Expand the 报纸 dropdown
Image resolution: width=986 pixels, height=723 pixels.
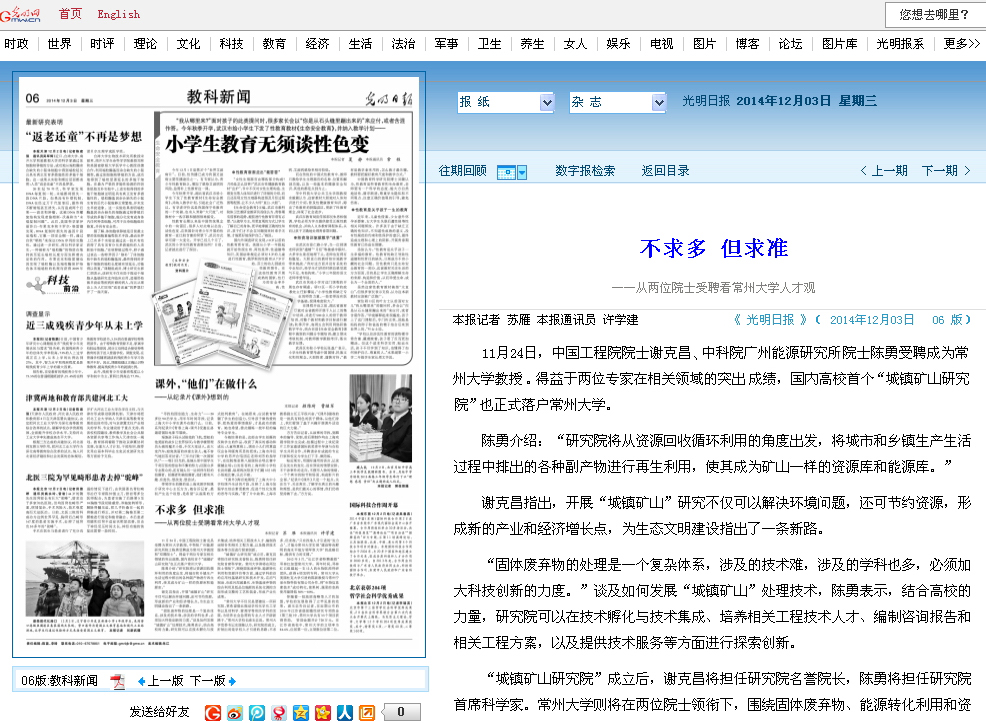pyautogui.click(x=546, y=102)
